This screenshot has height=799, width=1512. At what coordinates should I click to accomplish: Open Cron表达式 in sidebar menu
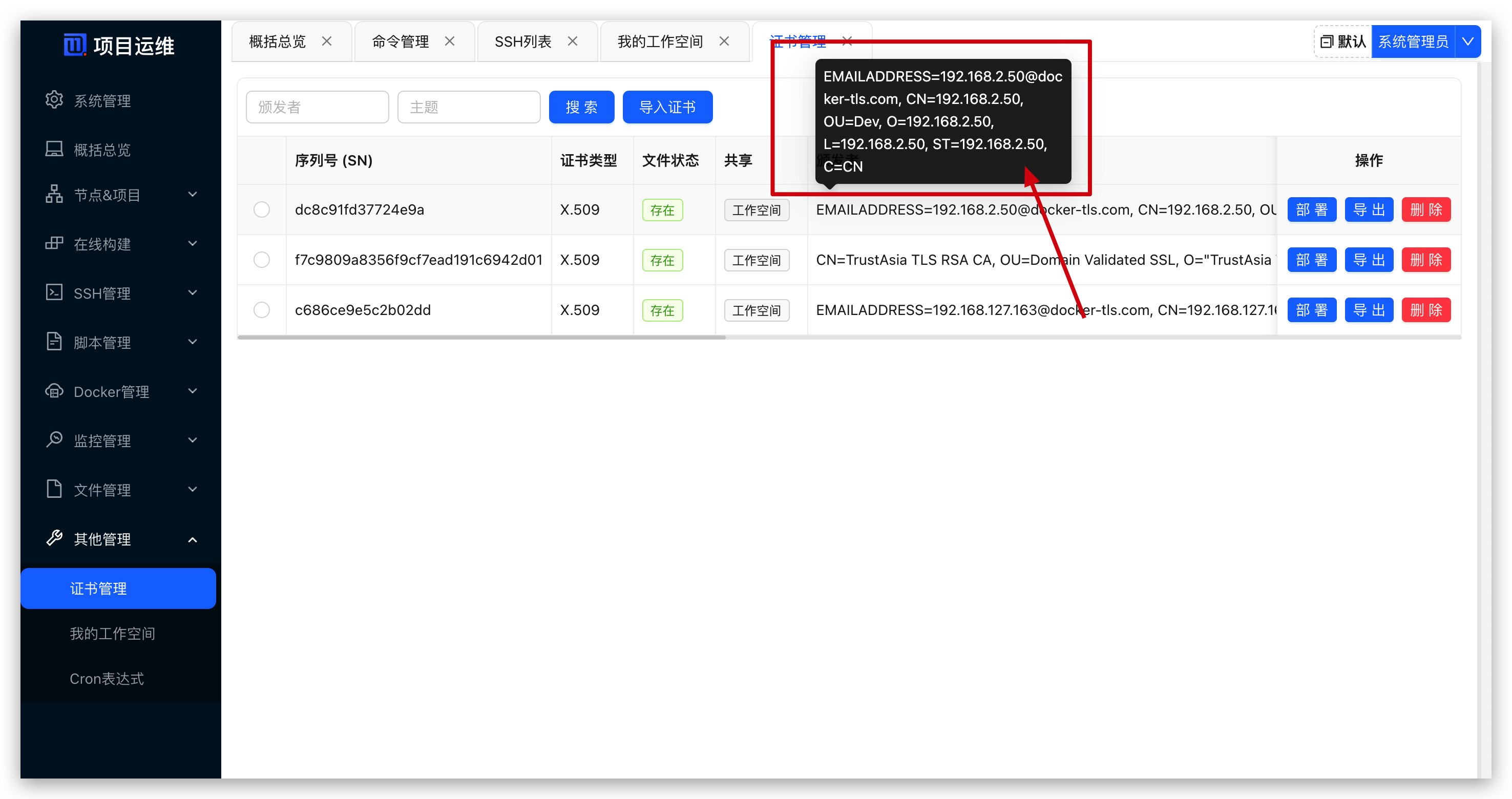pyautogui.click(x=107, y=679)
